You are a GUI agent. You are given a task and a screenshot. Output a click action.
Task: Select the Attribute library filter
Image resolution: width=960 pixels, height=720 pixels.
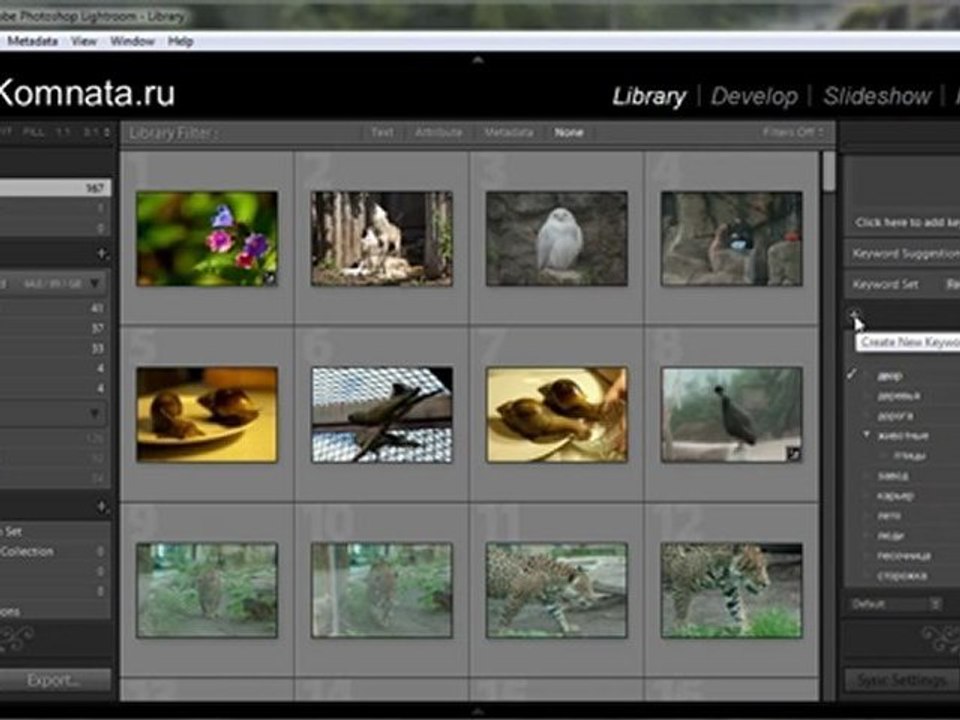coord(438,132)
